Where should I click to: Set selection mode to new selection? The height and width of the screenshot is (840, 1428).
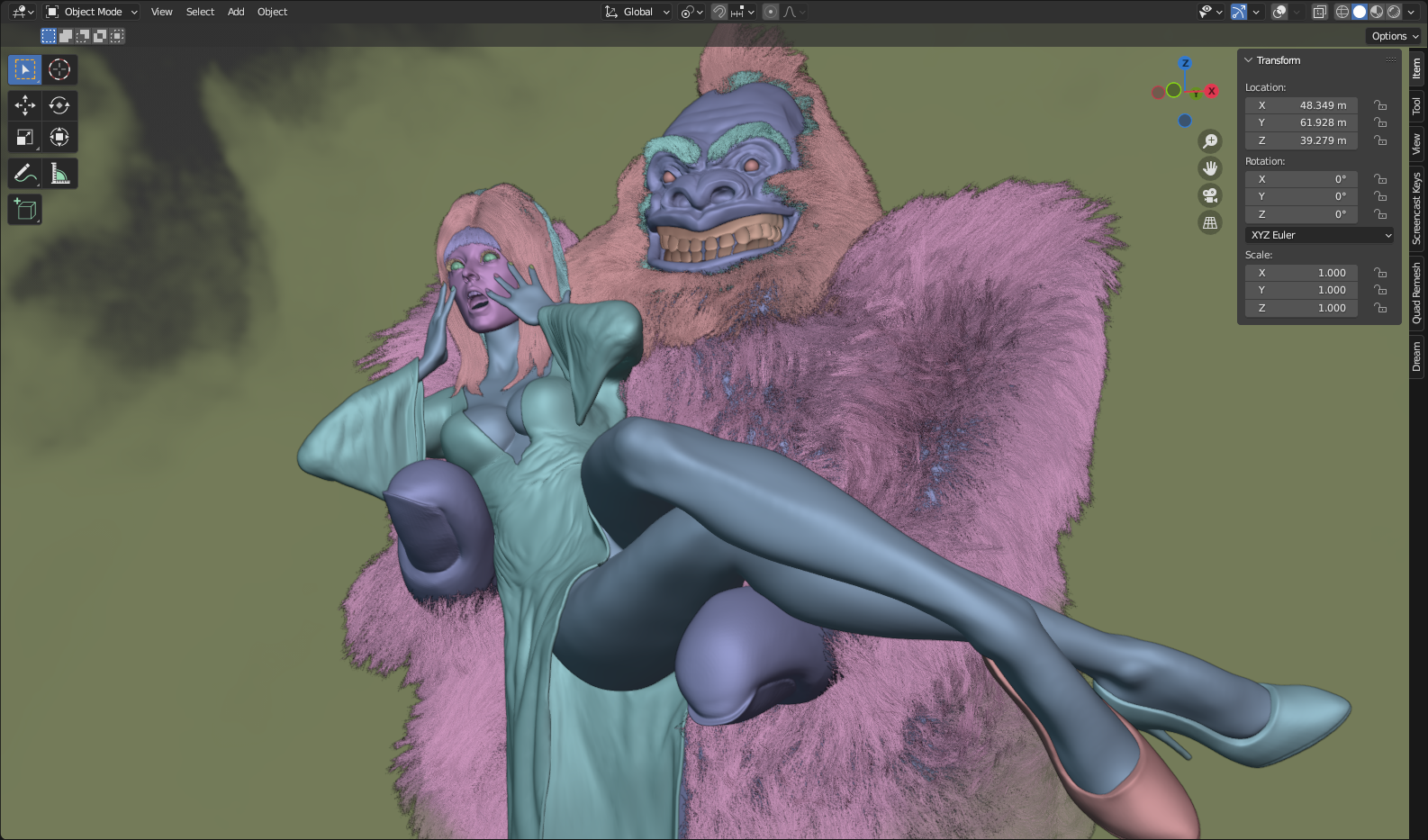pos(49,36)
